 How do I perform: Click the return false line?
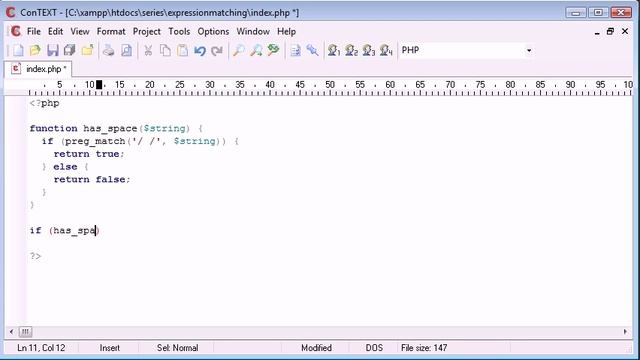[x=92, y=180]
